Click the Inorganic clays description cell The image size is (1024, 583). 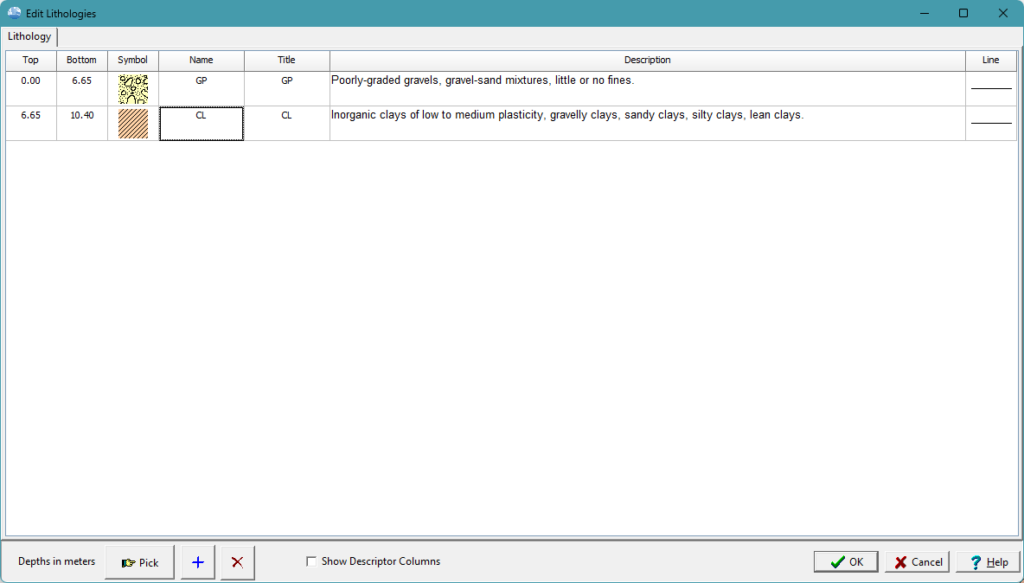coord(646,123)
